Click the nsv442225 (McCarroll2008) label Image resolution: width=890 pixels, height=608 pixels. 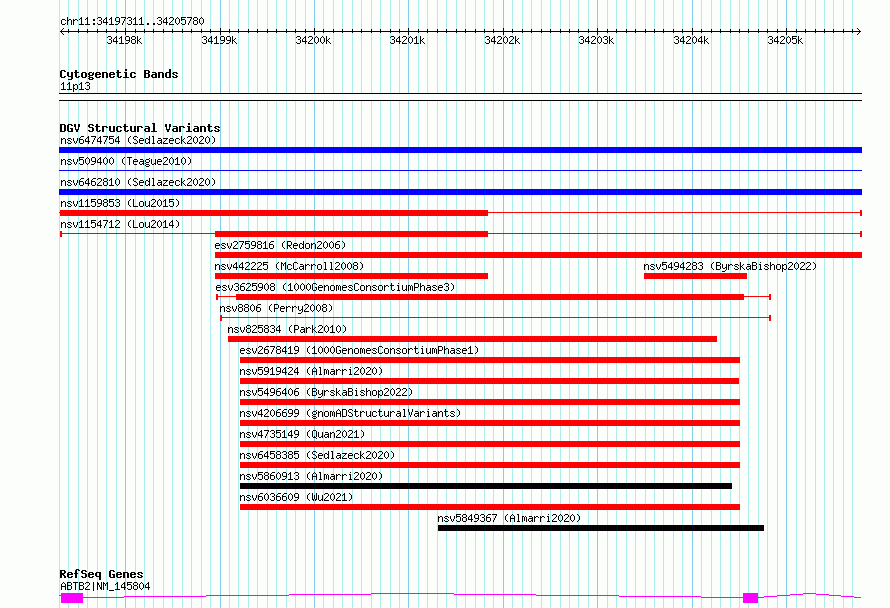(289, 266)
